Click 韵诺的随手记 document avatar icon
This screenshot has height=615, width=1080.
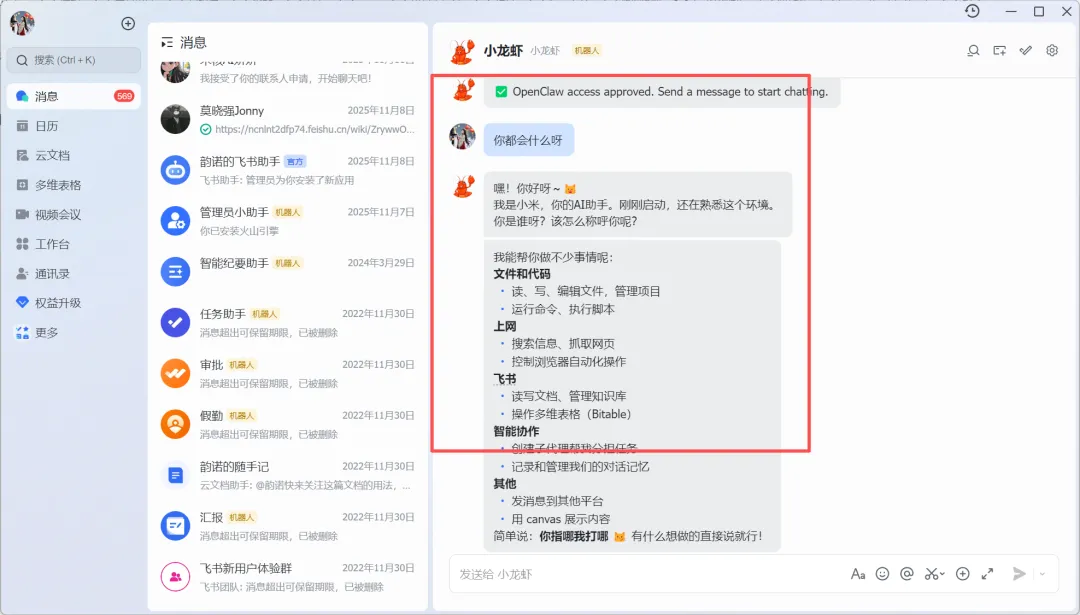pos(176,475)
